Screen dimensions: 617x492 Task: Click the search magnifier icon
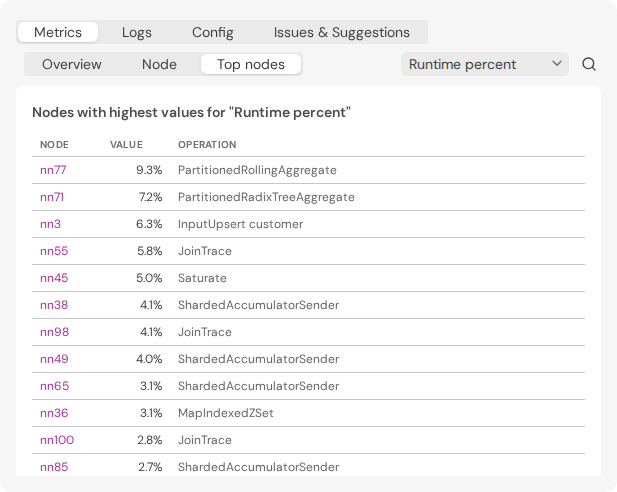[589, 64]
